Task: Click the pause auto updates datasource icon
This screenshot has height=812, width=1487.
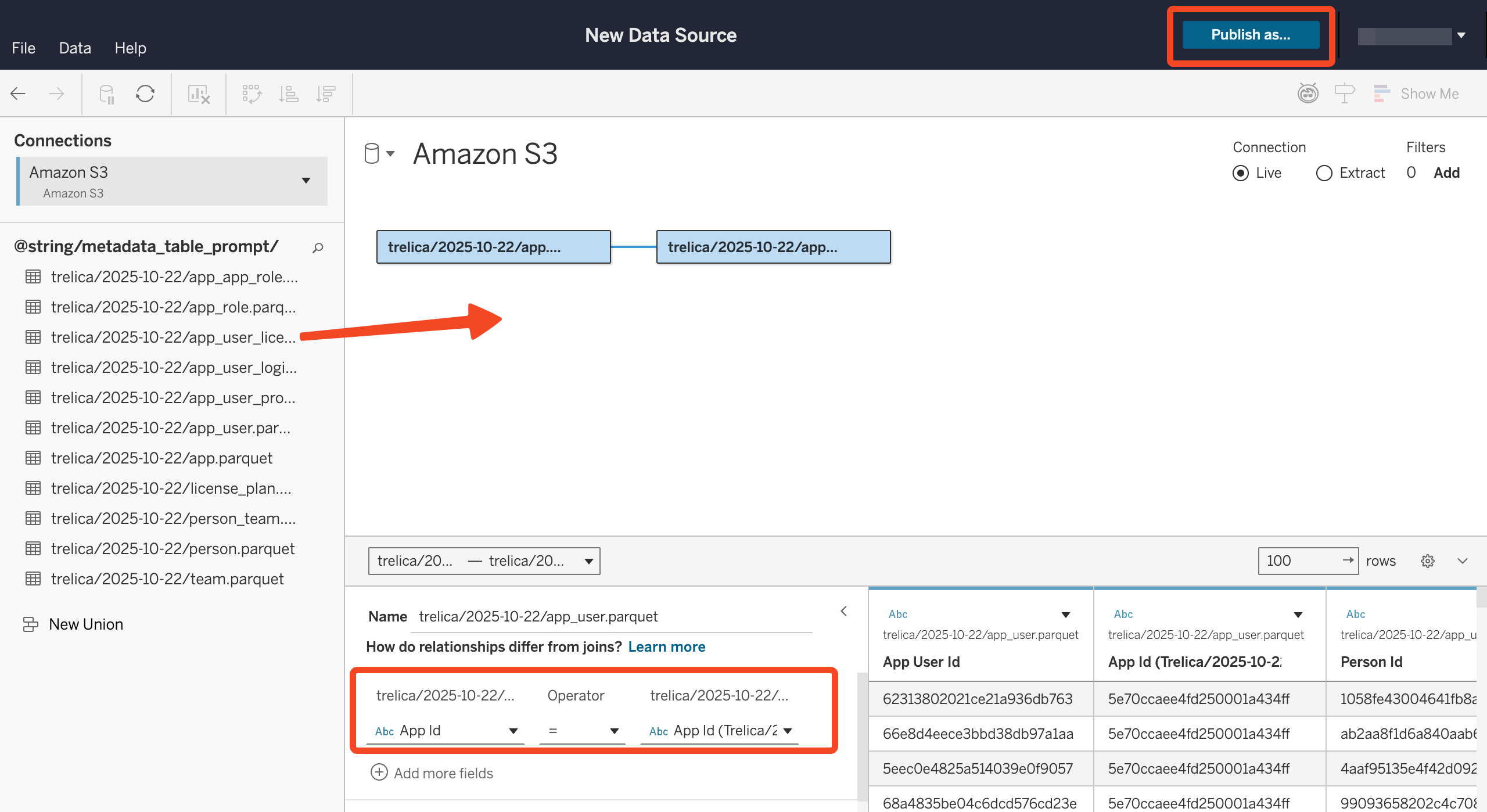Action: point(107,94)
